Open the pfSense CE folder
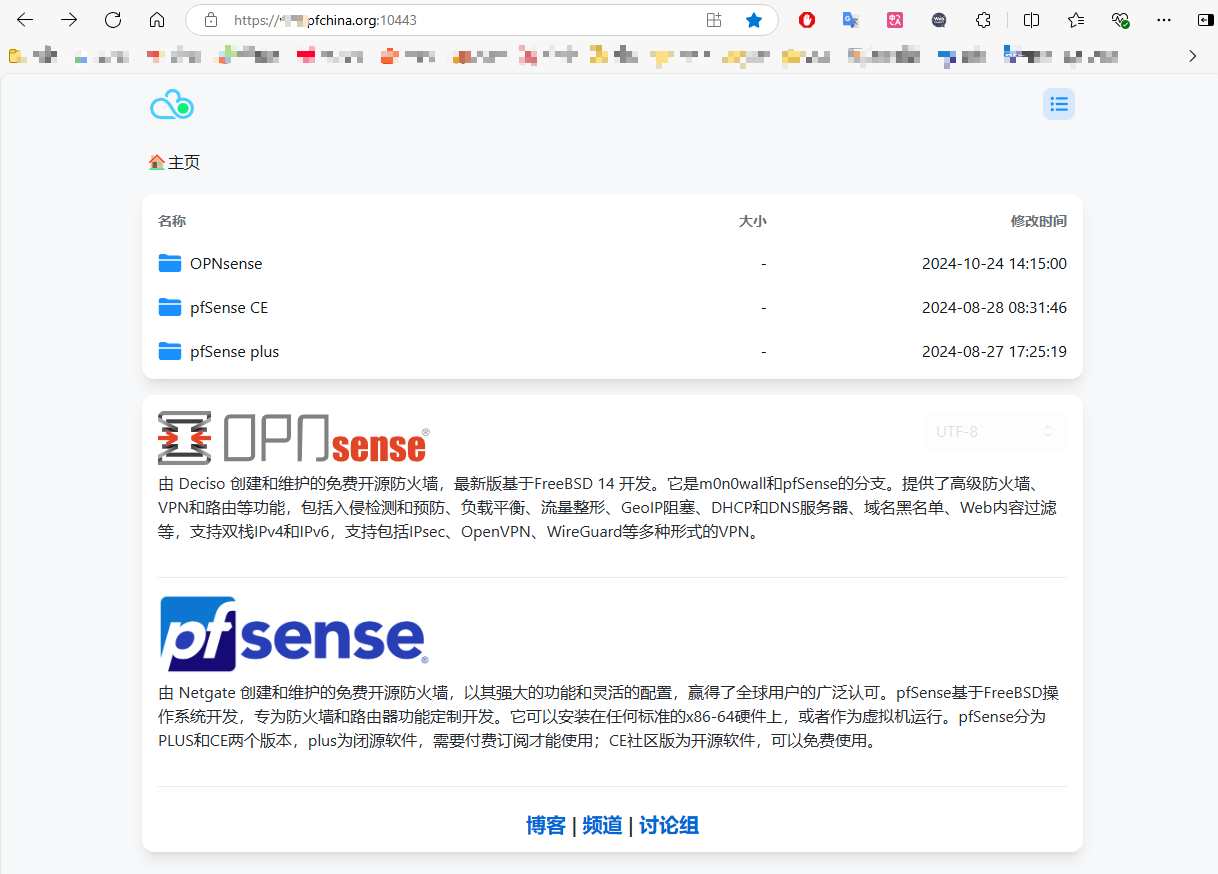 (229, 308)
